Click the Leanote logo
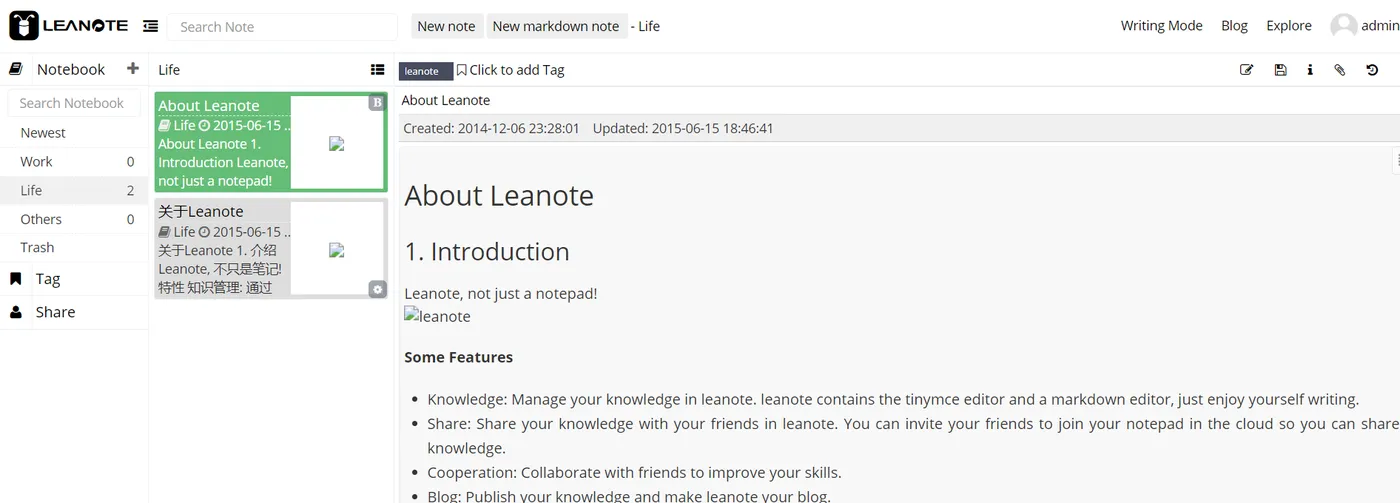Viewport: 1400px width, 503px height. [x=68, y=26]
